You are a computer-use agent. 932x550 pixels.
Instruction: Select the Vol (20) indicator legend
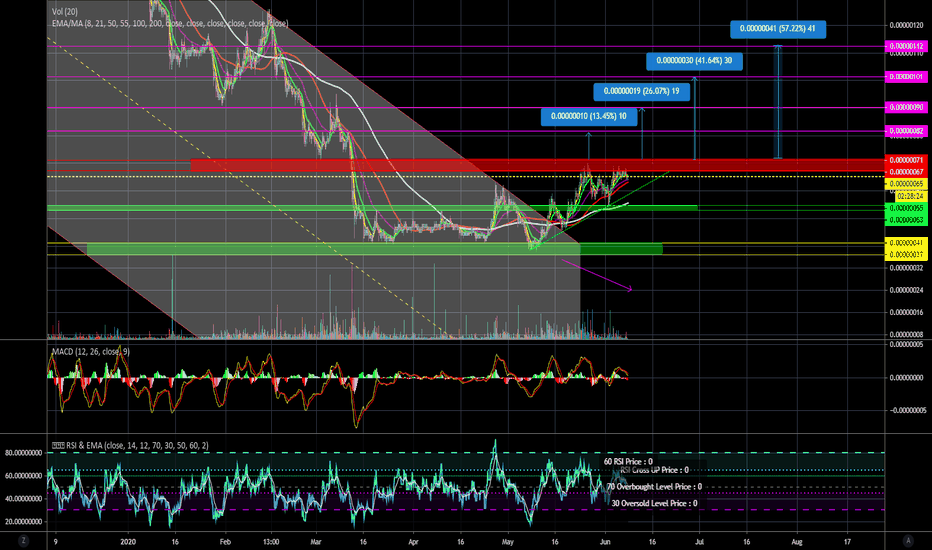(x=64, y=12)
